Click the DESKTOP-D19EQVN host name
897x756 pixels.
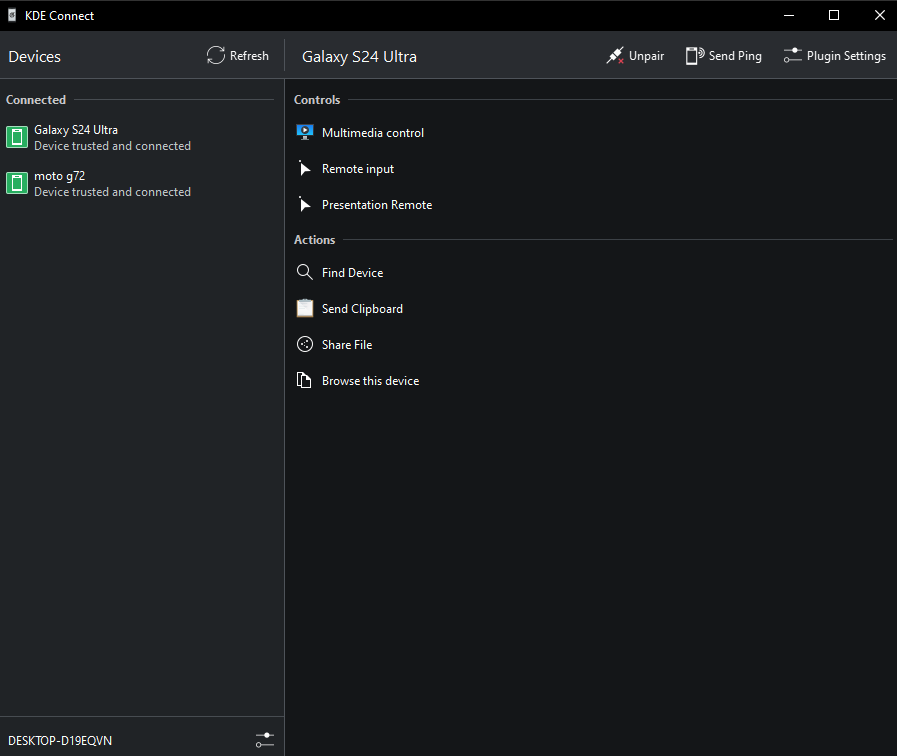[60, 741]
